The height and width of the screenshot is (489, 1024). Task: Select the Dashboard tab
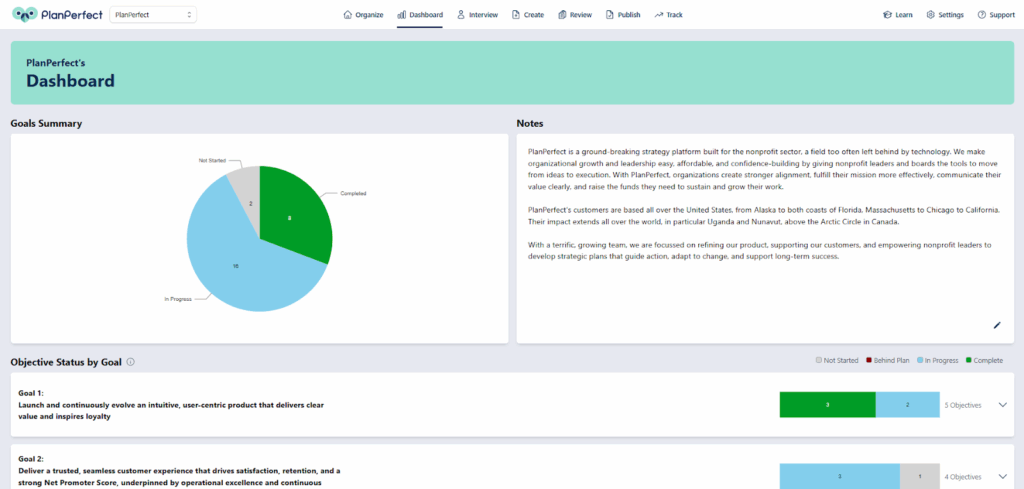[x=420, y=14]
